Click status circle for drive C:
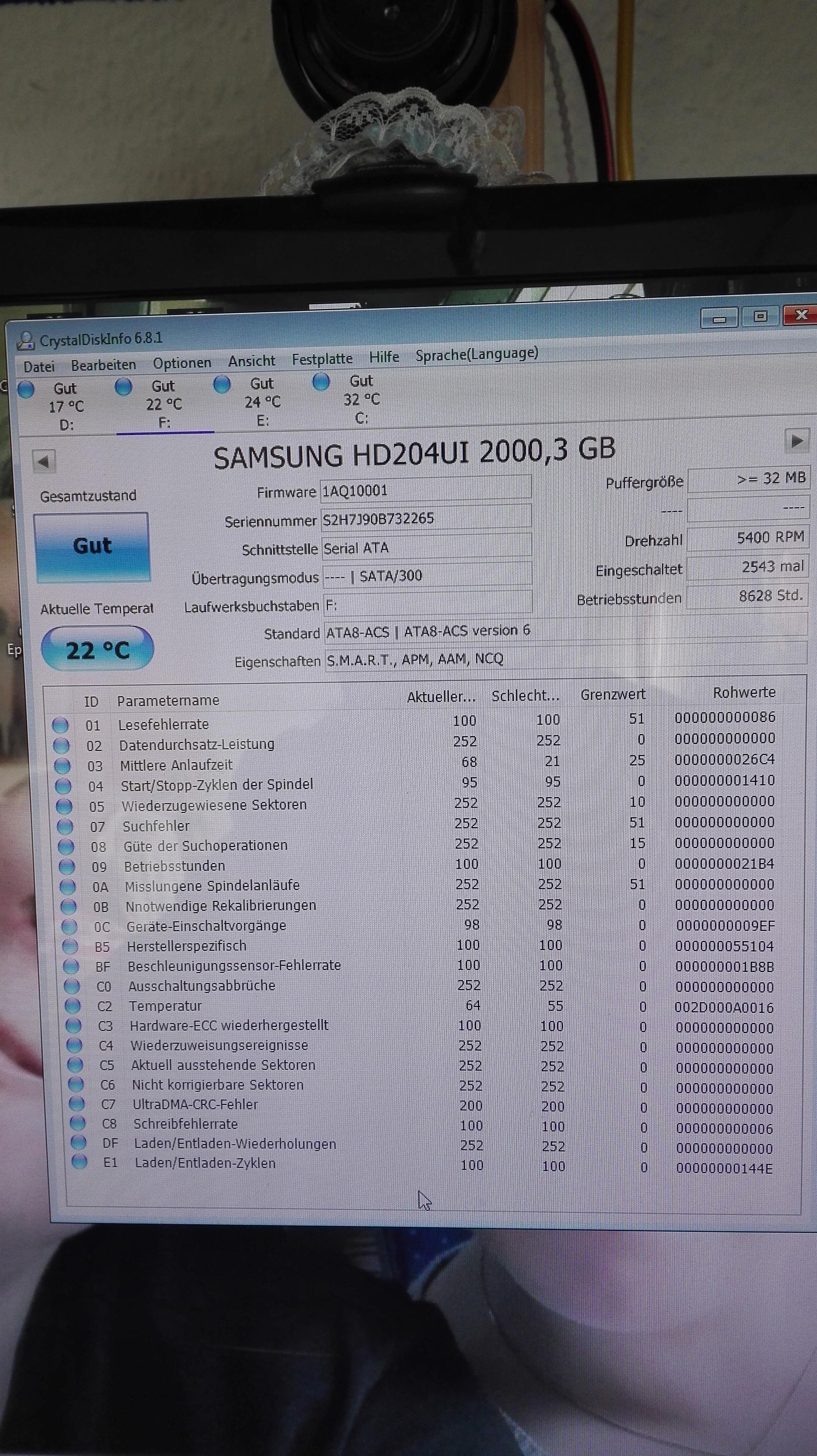The width and height of the screenshot is (817, 1456). tap(321, 382)
